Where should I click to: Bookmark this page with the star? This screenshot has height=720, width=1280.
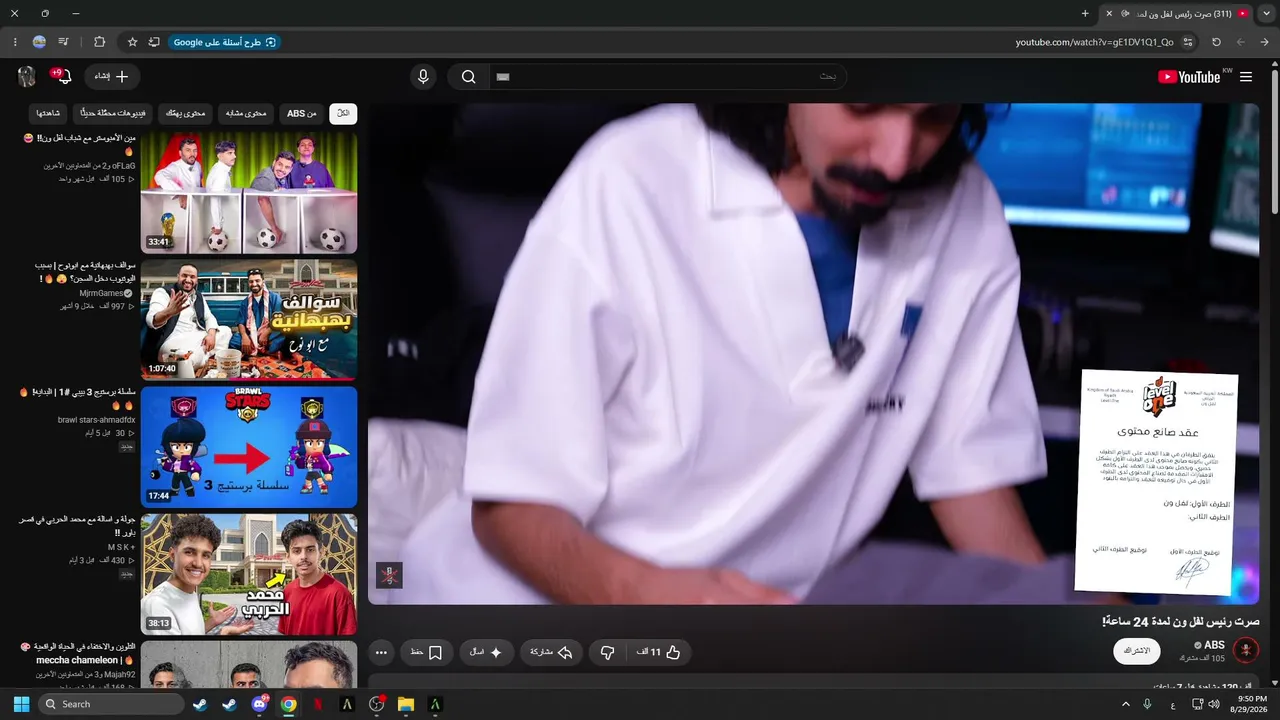pyautogui.click(x=132, y=42)
